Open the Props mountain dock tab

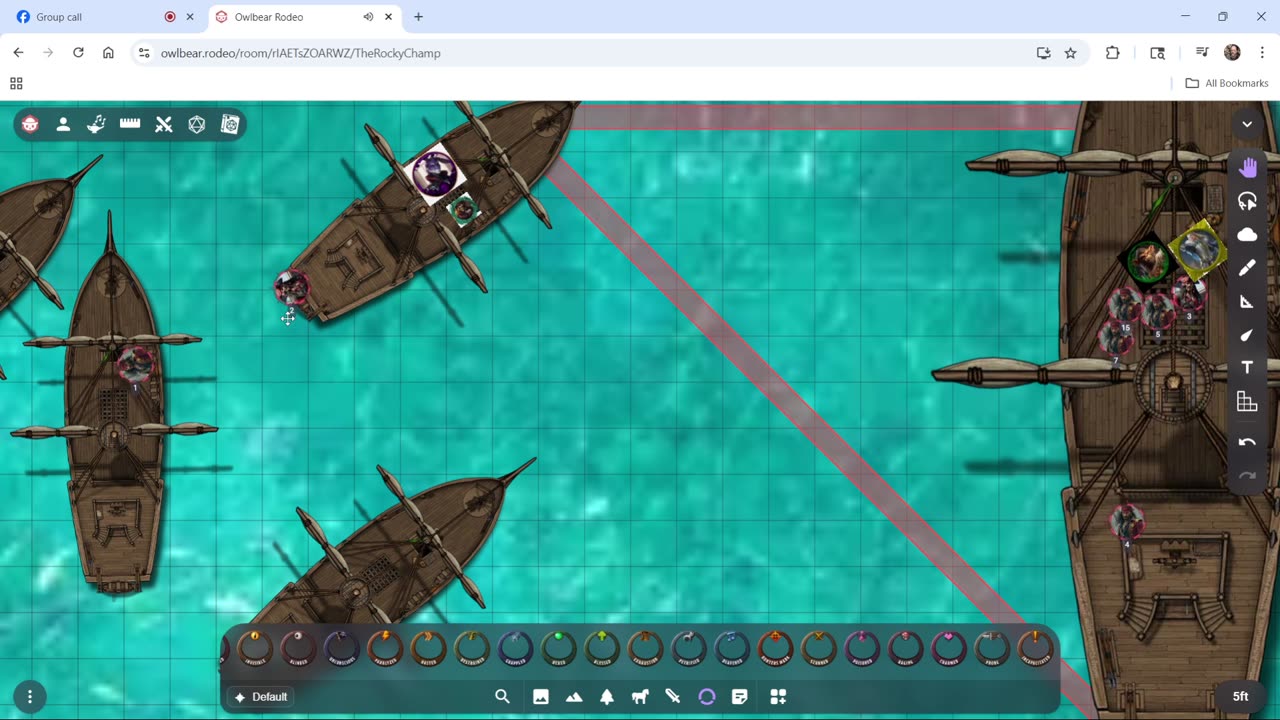(574, 697)
